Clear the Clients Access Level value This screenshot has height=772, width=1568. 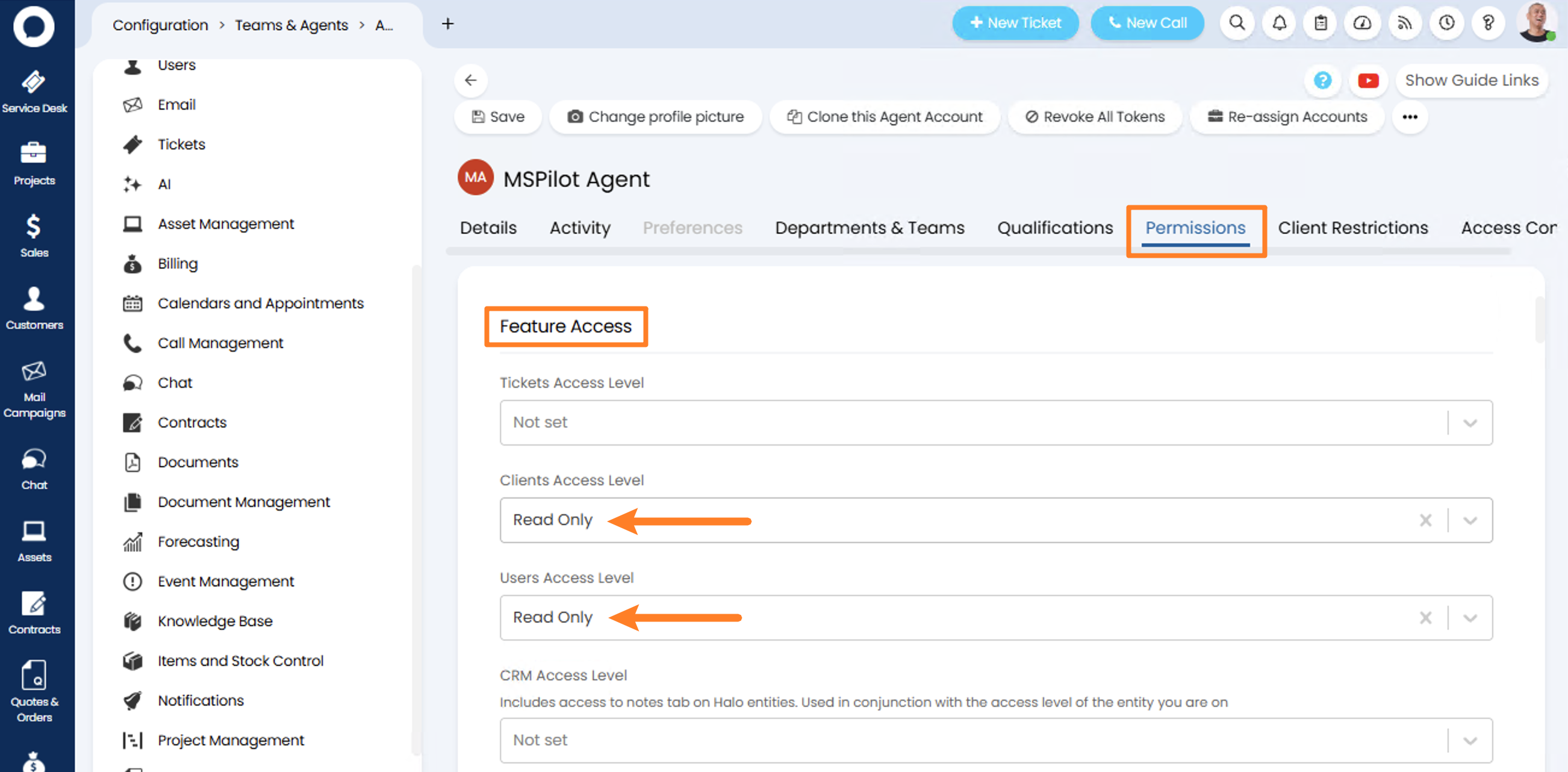pos(1425,520)
